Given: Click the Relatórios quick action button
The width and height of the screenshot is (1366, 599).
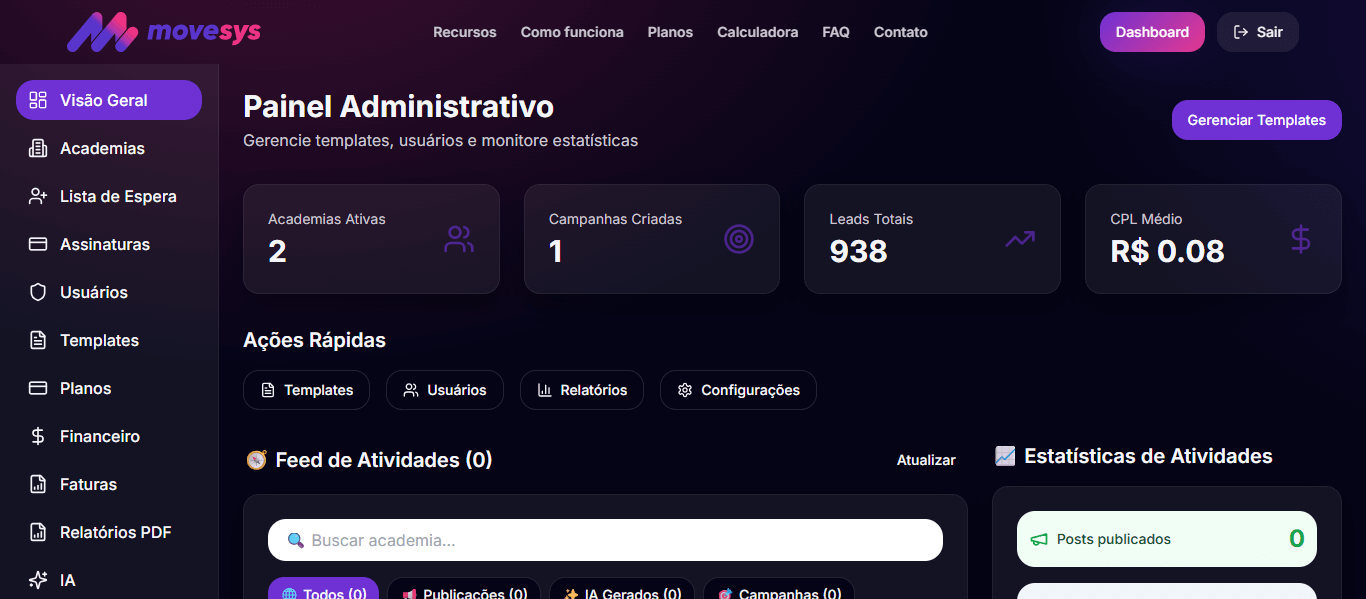Looking at the screenshot, I should (x=581, y=390).
